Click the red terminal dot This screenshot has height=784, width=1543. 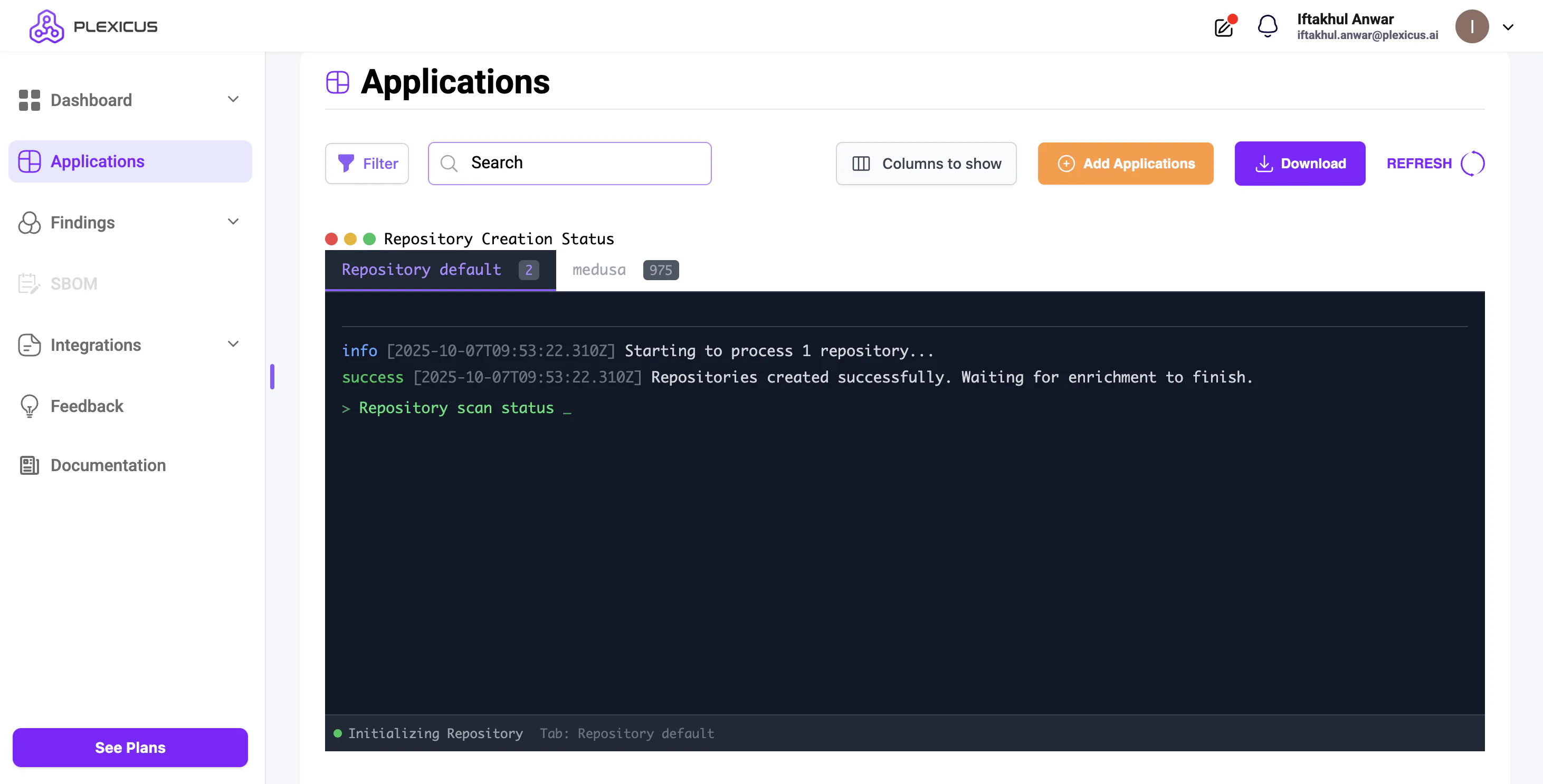(331, 239)
